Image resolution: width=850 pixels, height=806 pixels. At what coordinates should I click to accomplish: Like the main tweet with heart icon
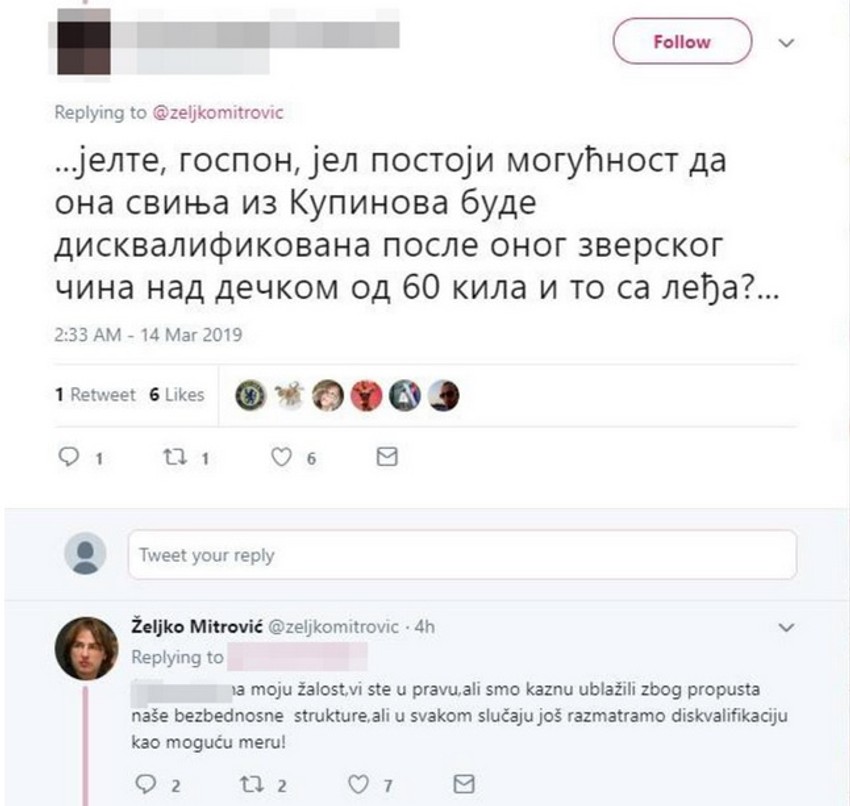[x=283, y=458]
